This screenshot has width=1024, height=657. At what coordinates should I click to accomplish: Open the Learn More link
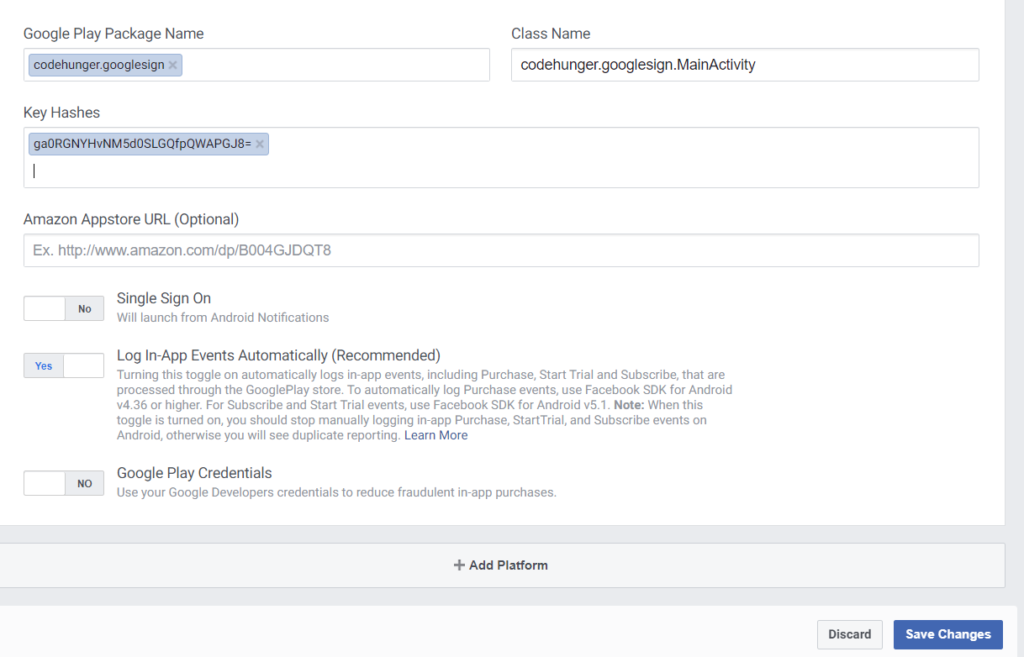(436, 436)
